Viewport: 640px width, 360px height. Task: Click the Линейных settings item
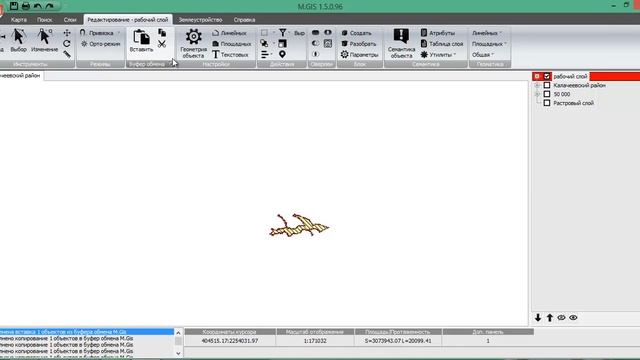[229, 33]
